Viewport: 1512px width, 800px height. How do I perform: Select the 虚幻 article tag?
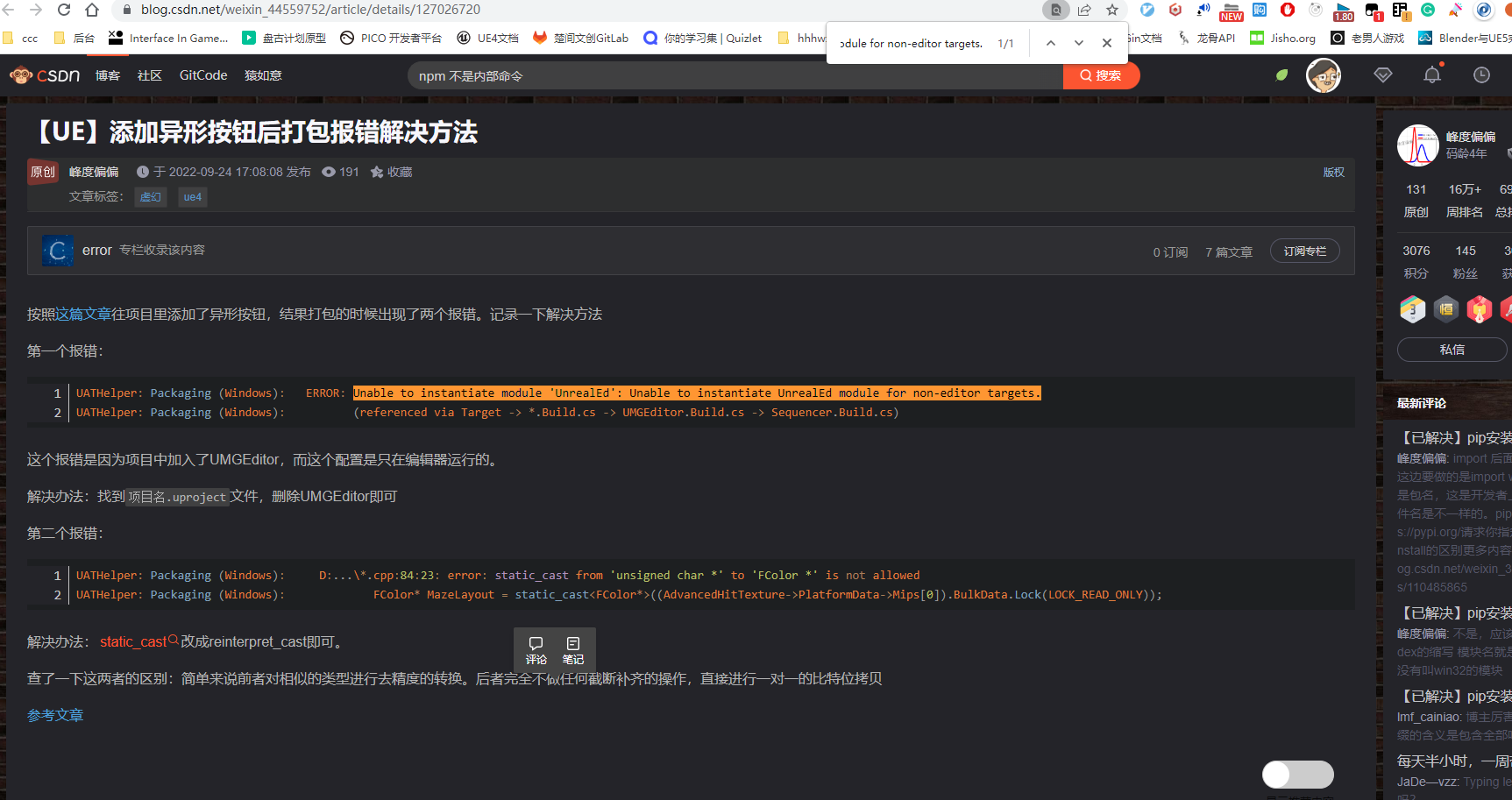151,197
